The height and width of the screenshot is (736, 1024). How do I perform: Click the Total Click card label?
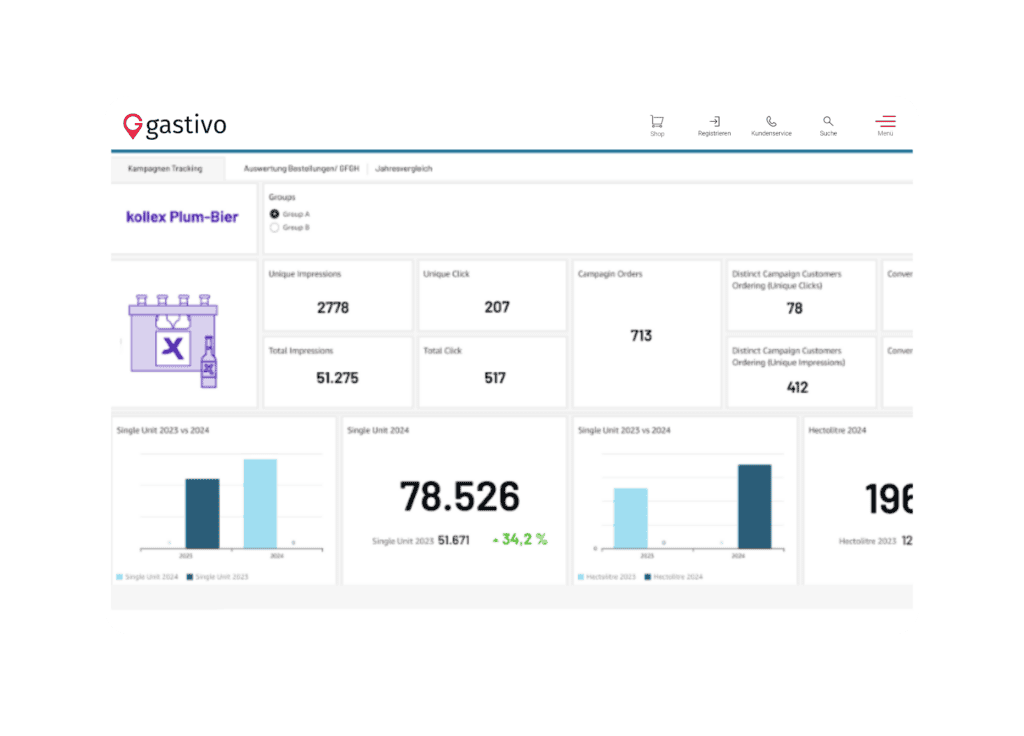pos(442,351)
